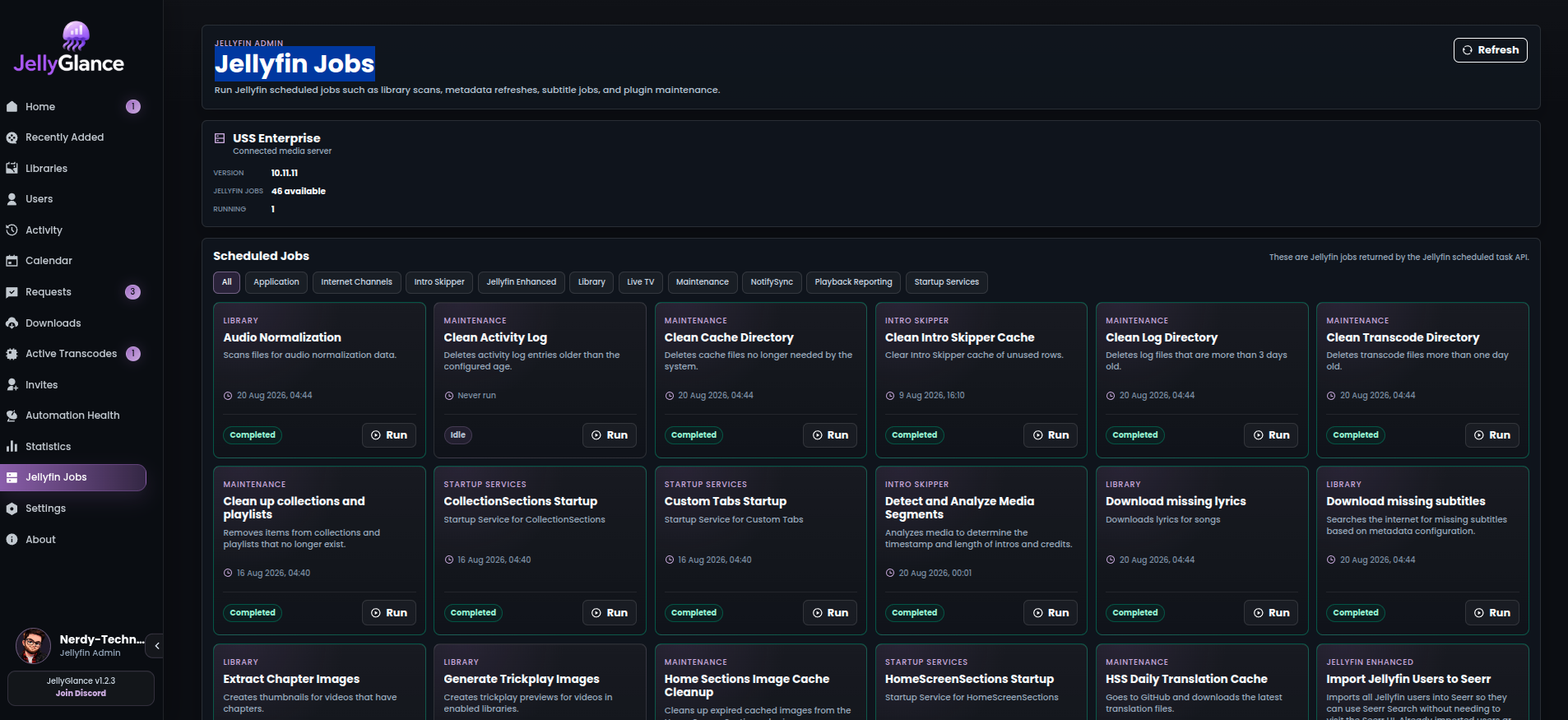Screen dimensions: 1568x720
Task: Click the Active Transcodes count badge
Action: 133,354
